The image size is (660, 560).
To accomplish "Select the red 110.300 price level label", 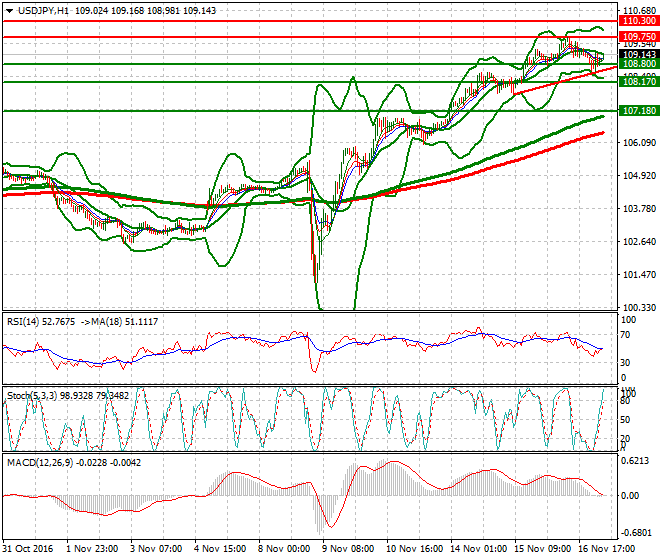I will tap(638, 20).
